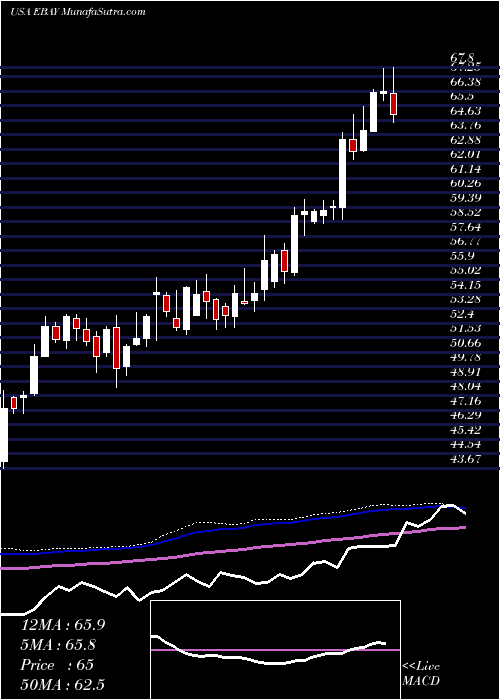Click the 48.91 price axis label
Viewport: 500px width, 700px height.
click(466, 372)
